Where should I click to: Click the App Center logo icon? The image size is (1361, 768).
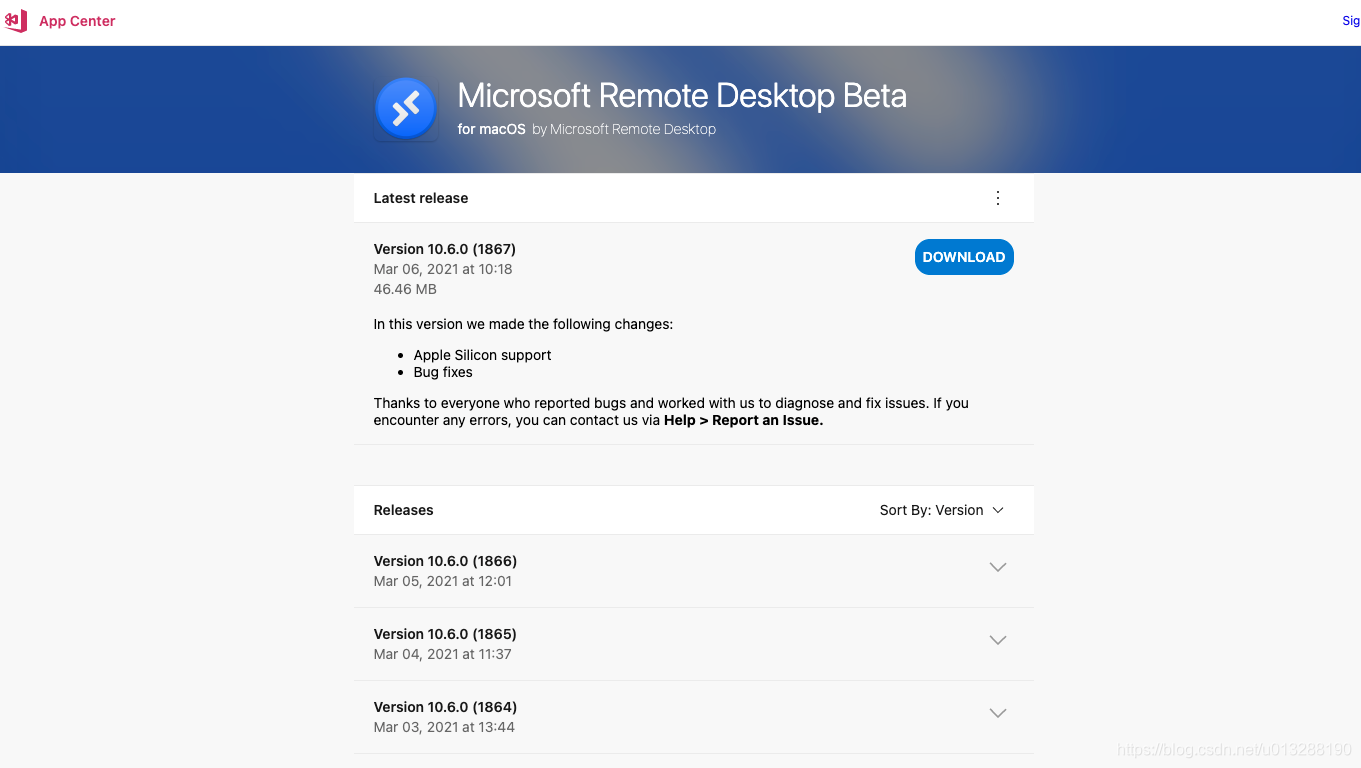click(x=16, y=20)
